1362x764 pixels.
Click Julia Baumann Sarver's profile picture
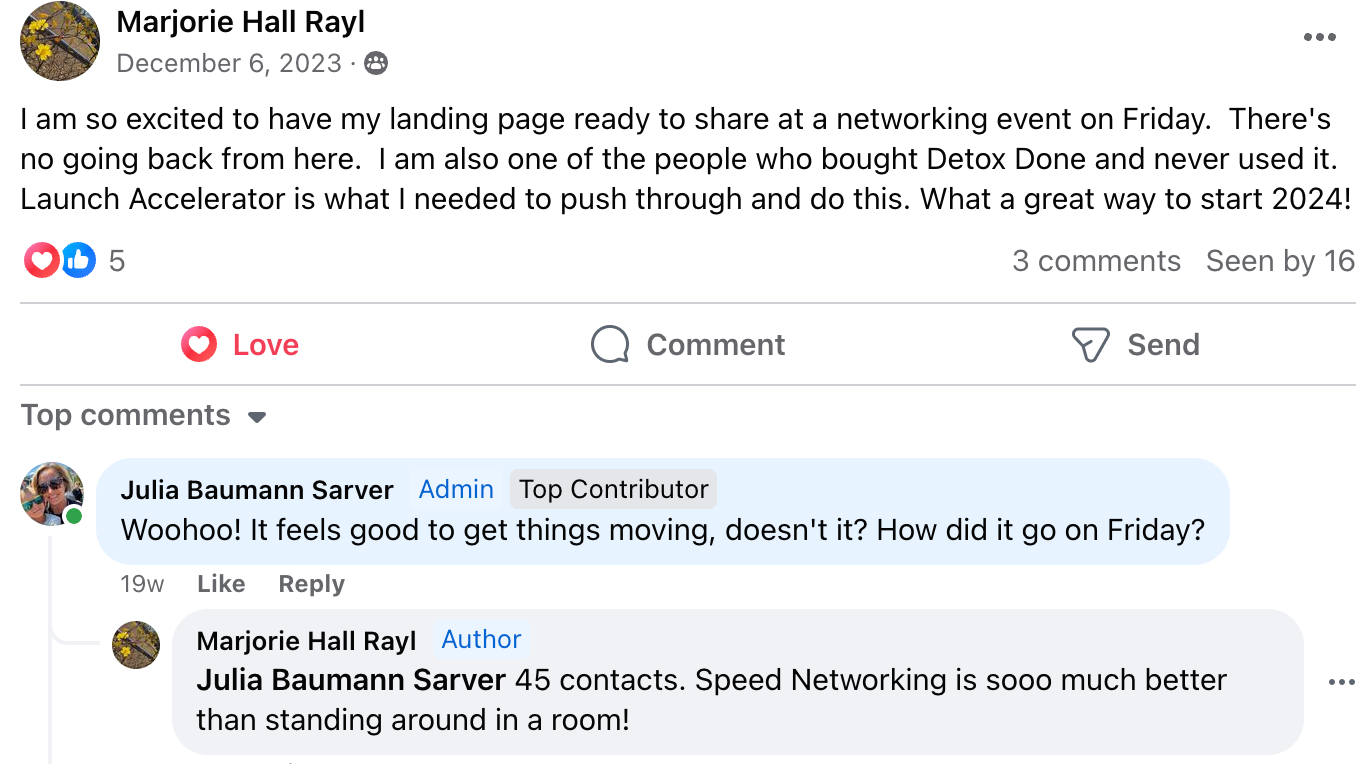(52, 493)
